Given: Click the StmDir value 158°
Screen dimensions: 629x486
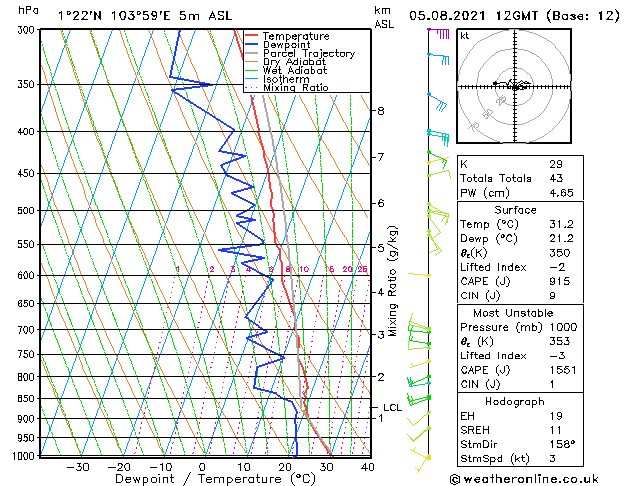Looking at the screenshot, I should coord(562,444).
